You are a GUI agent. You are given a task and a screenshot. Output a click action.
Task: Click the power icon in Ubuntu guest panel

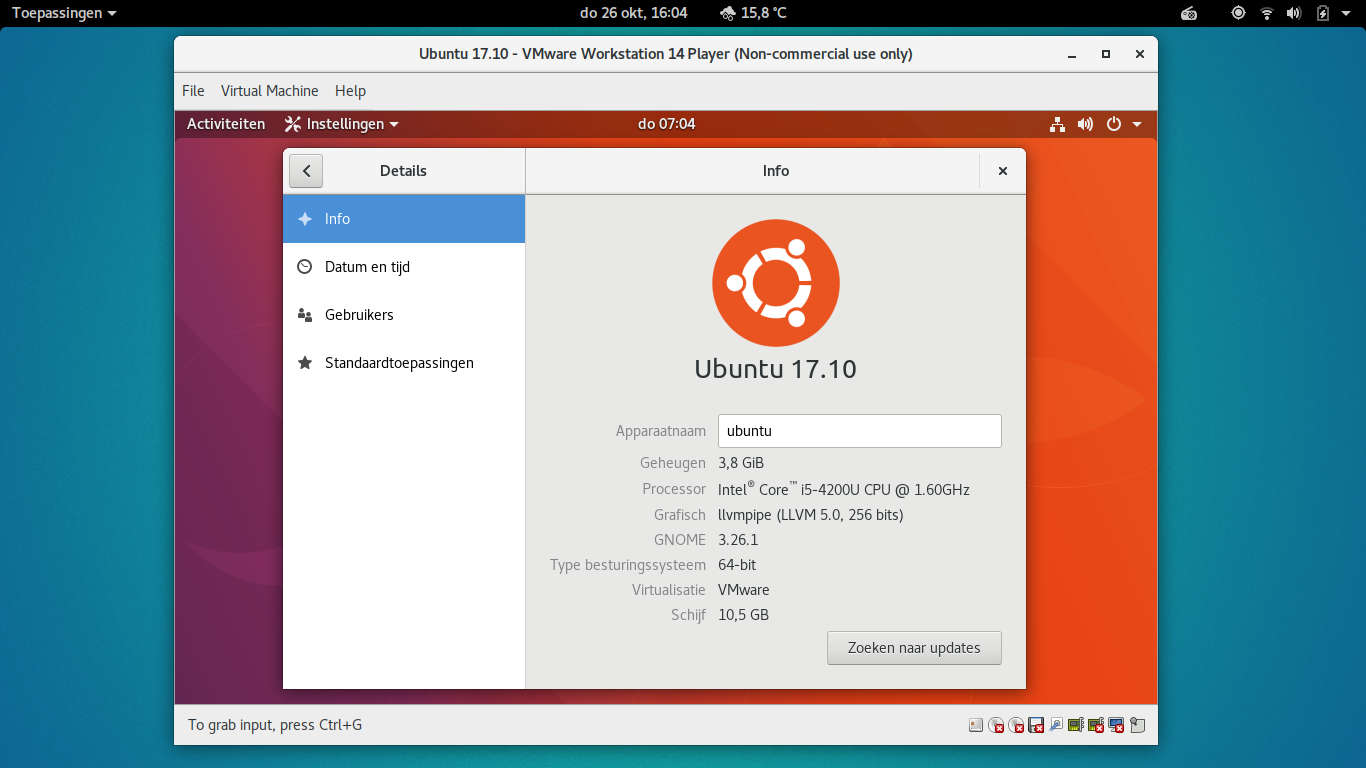pyautogui.click(x=1114, y=124)
